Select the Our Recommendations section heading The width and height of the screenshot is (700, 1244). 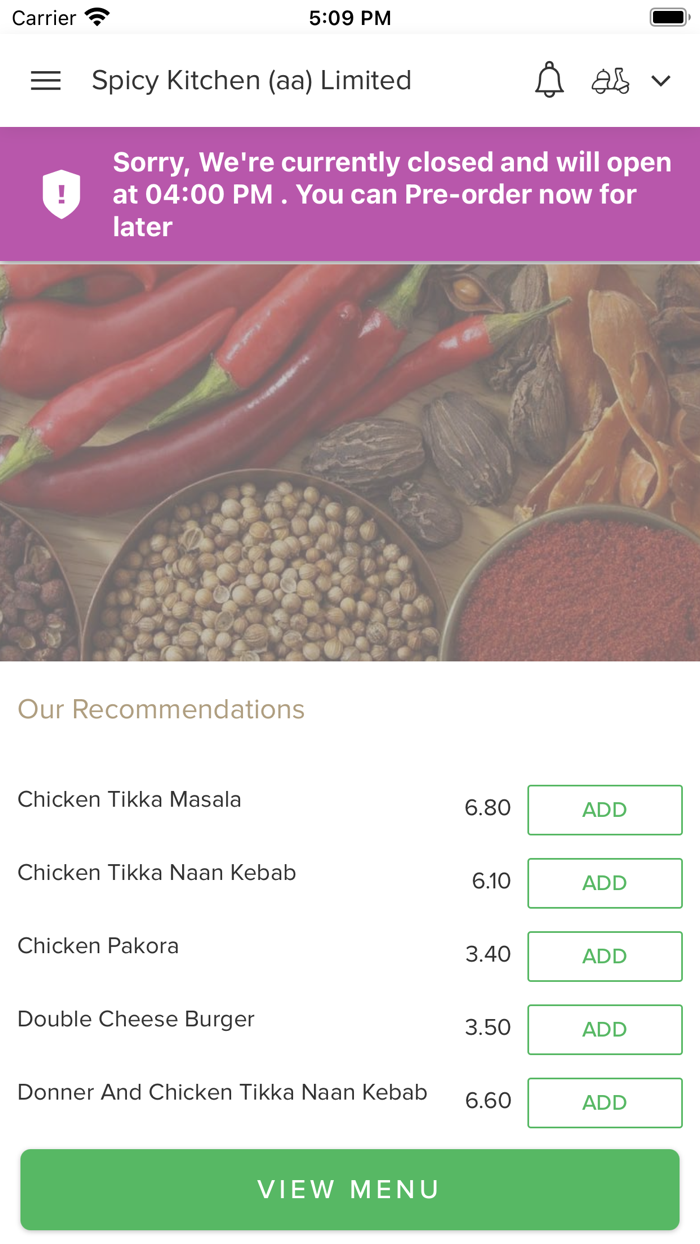(x=161, y=709)
